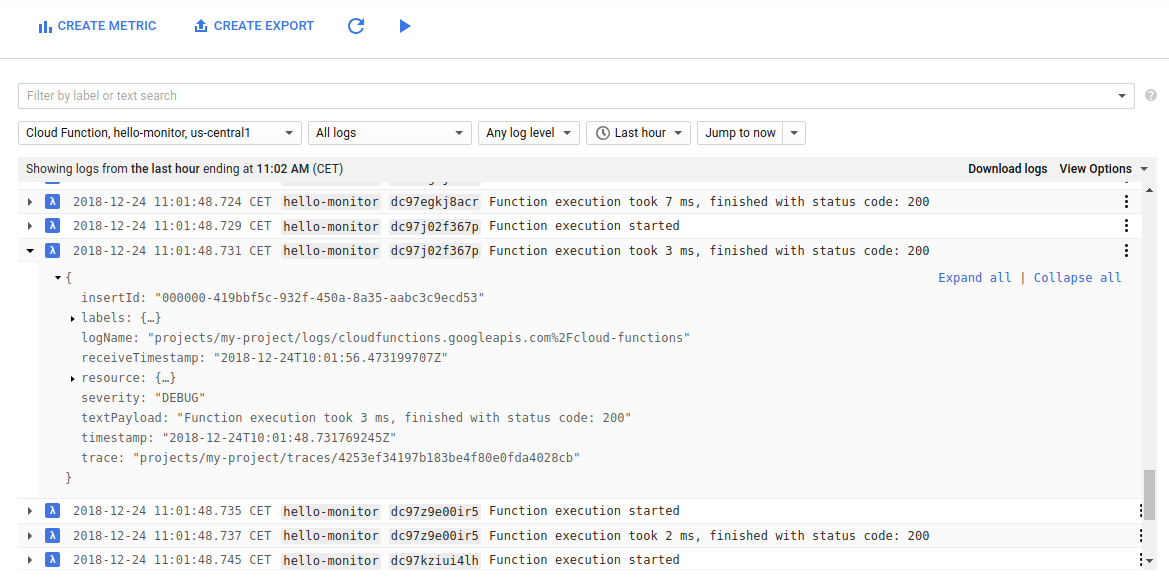
Task: Open the All logs dropdown
Action: pos(389,132)
